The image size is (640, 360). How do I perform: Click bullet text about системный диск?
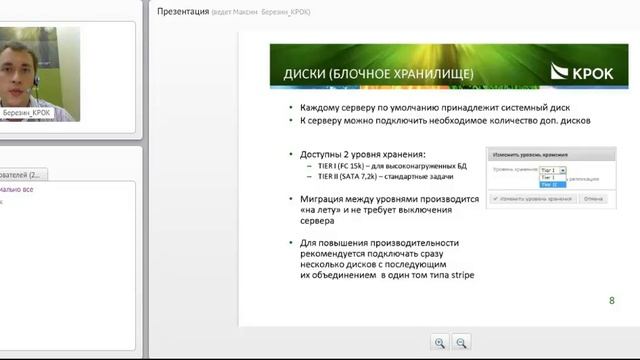pyautogui.click(x=435, y=108)
